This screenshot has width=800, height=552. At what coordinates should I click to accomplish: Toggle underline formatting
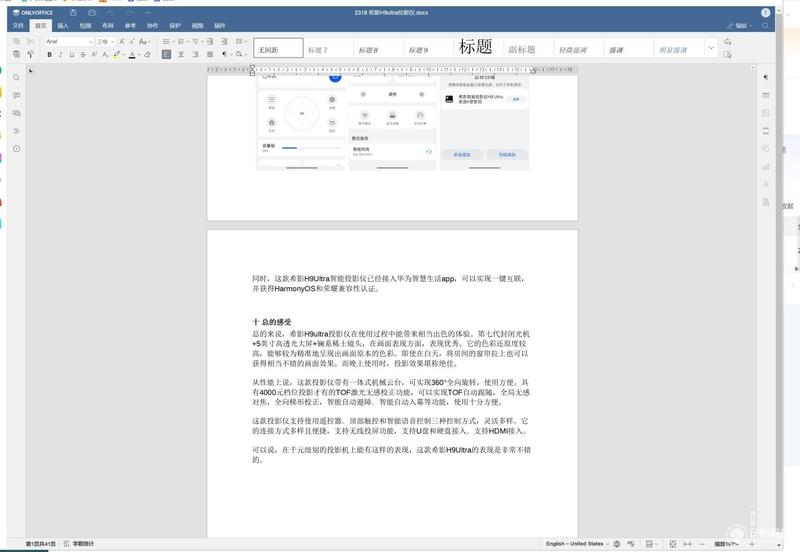click(x=71, y=54)
